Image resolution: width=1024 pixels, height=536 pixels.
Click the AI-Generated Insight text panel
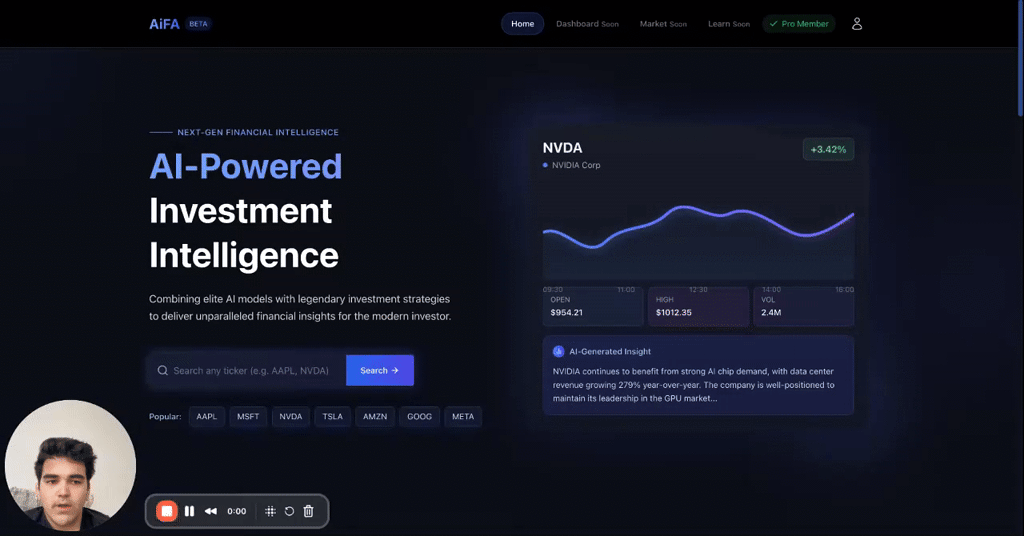click(x=698, y=375)
